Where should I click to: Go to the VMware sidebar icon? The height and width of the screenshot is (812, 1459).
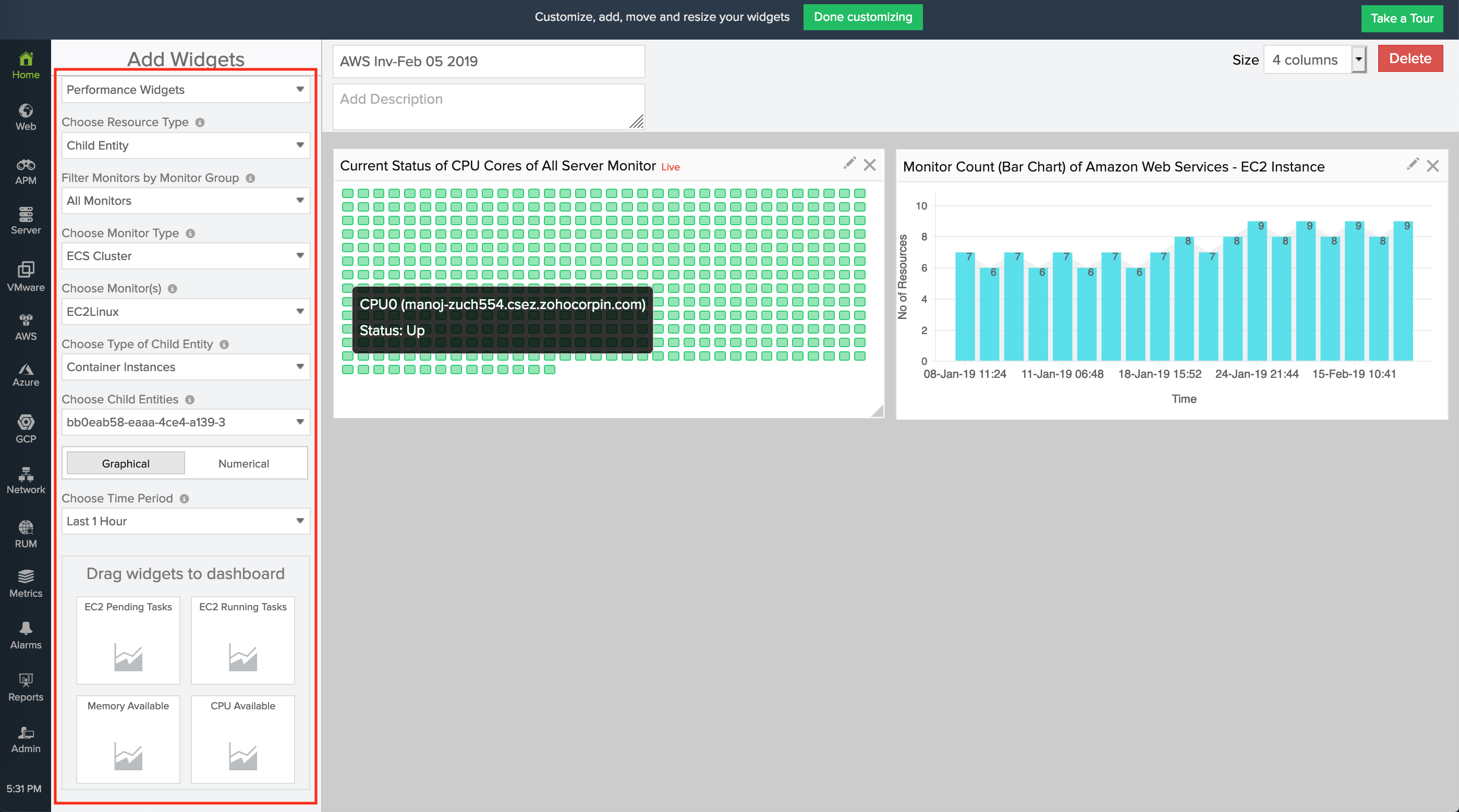[x=26, y=276]
